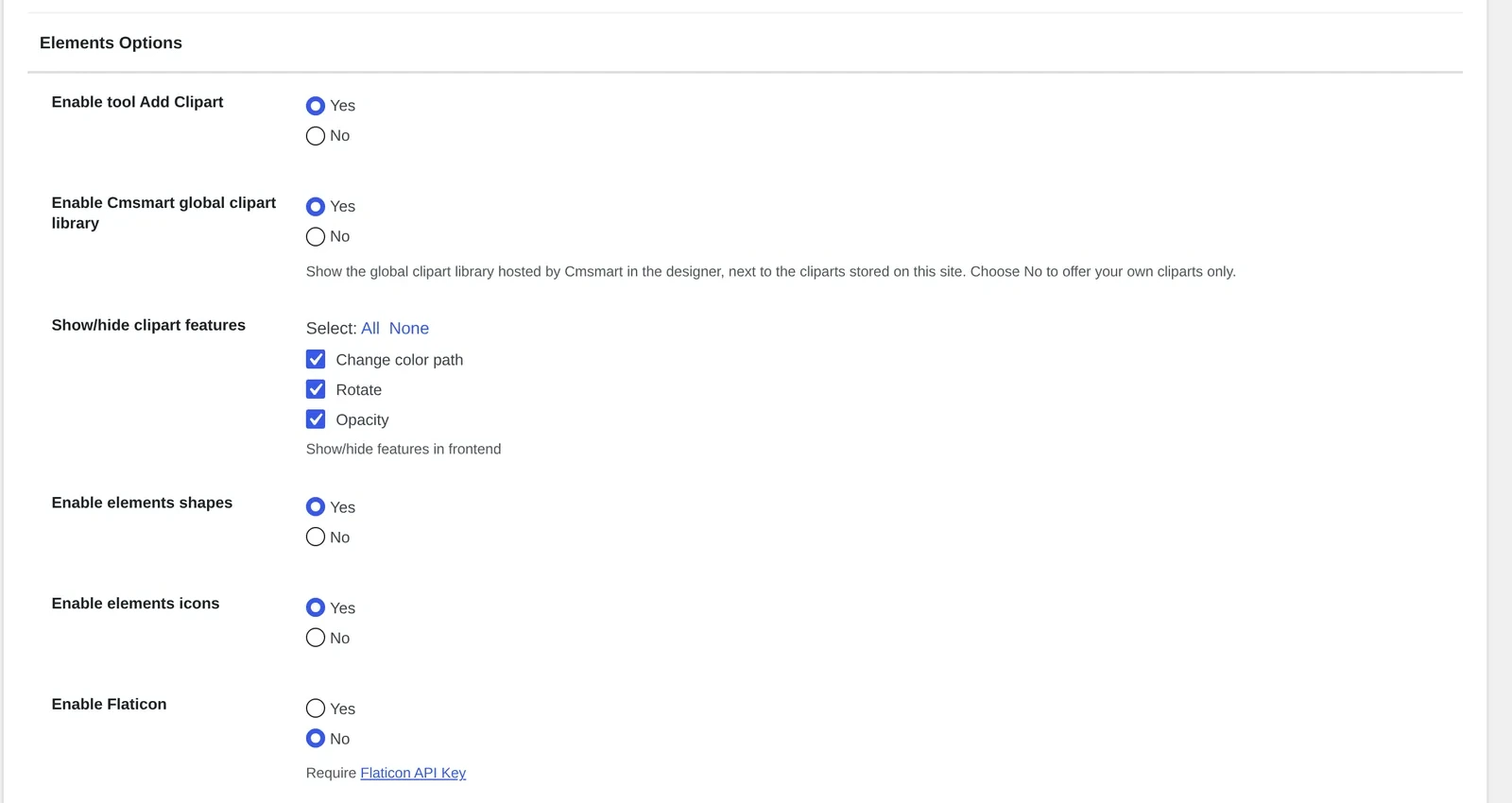Select Yes for Enable elements icons
This screenshot has height=803, width=1512.
tap(316, 608)
